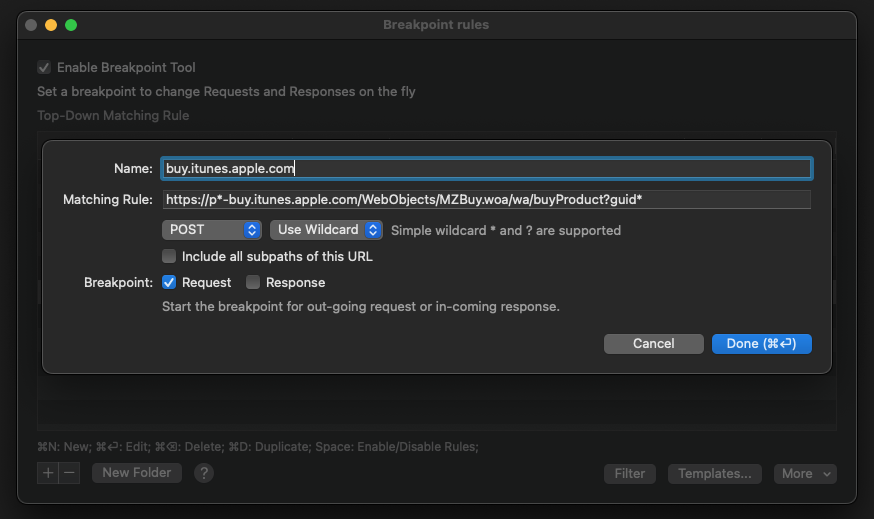This screenshot has height=519, width=874.
Task: Expand the More dropdown menu
Action: pyautogui.click(x=805, y=474)
